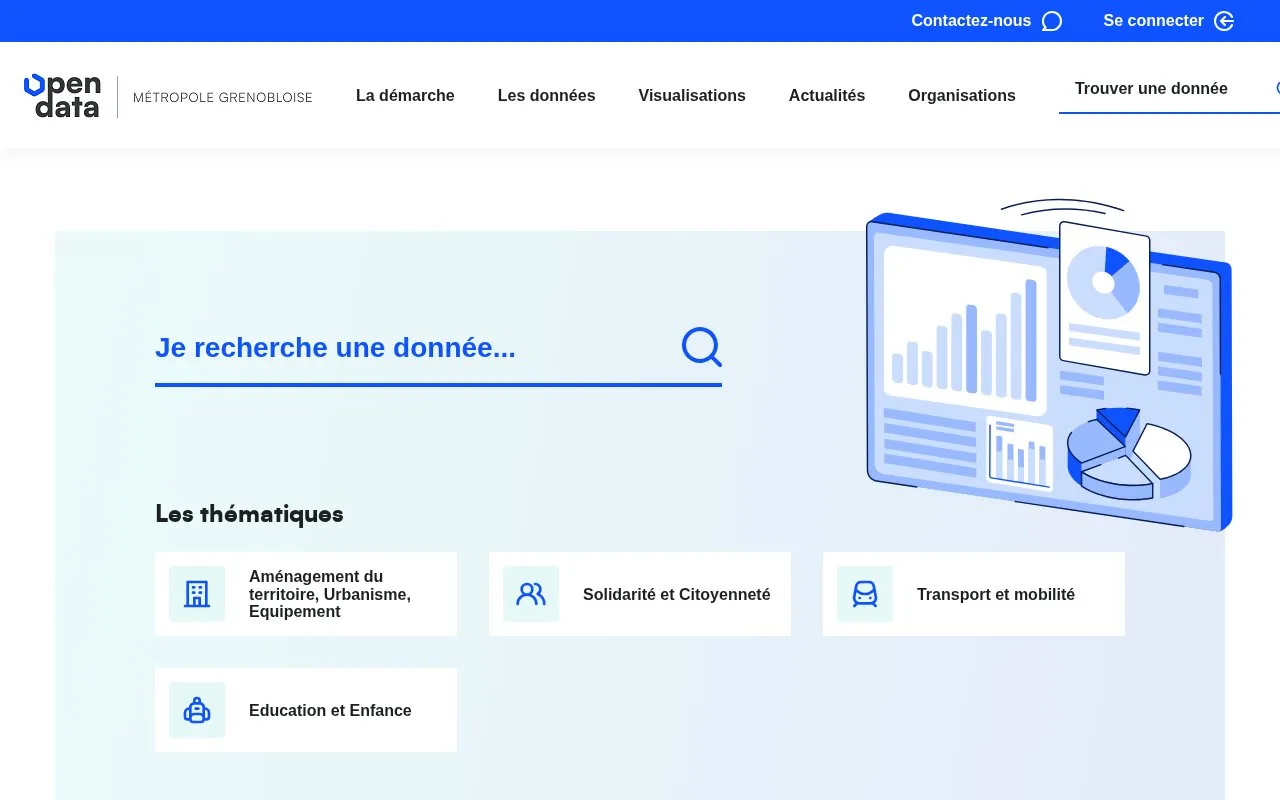This screenshot has width=1280, height=800.
Task: Click the backpack icon for Education et Enfance
Action: coord(197,710)
